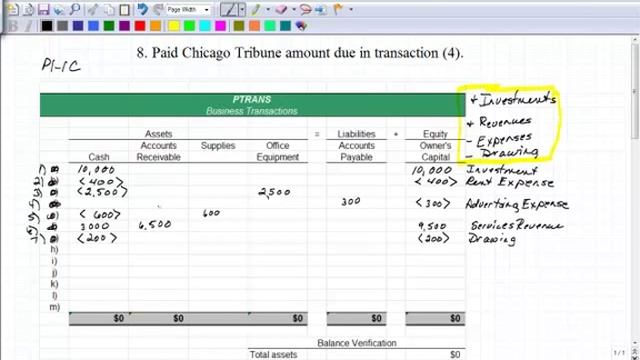
Task: Pick the olive color swatch
Action: coord(239,26)
